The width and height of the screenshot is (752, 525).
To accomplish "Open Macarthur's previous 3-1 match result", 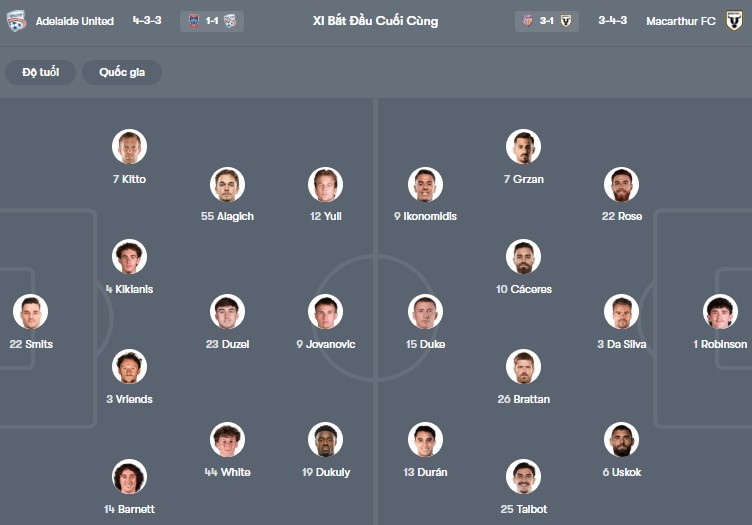I will tap(545, 20).
